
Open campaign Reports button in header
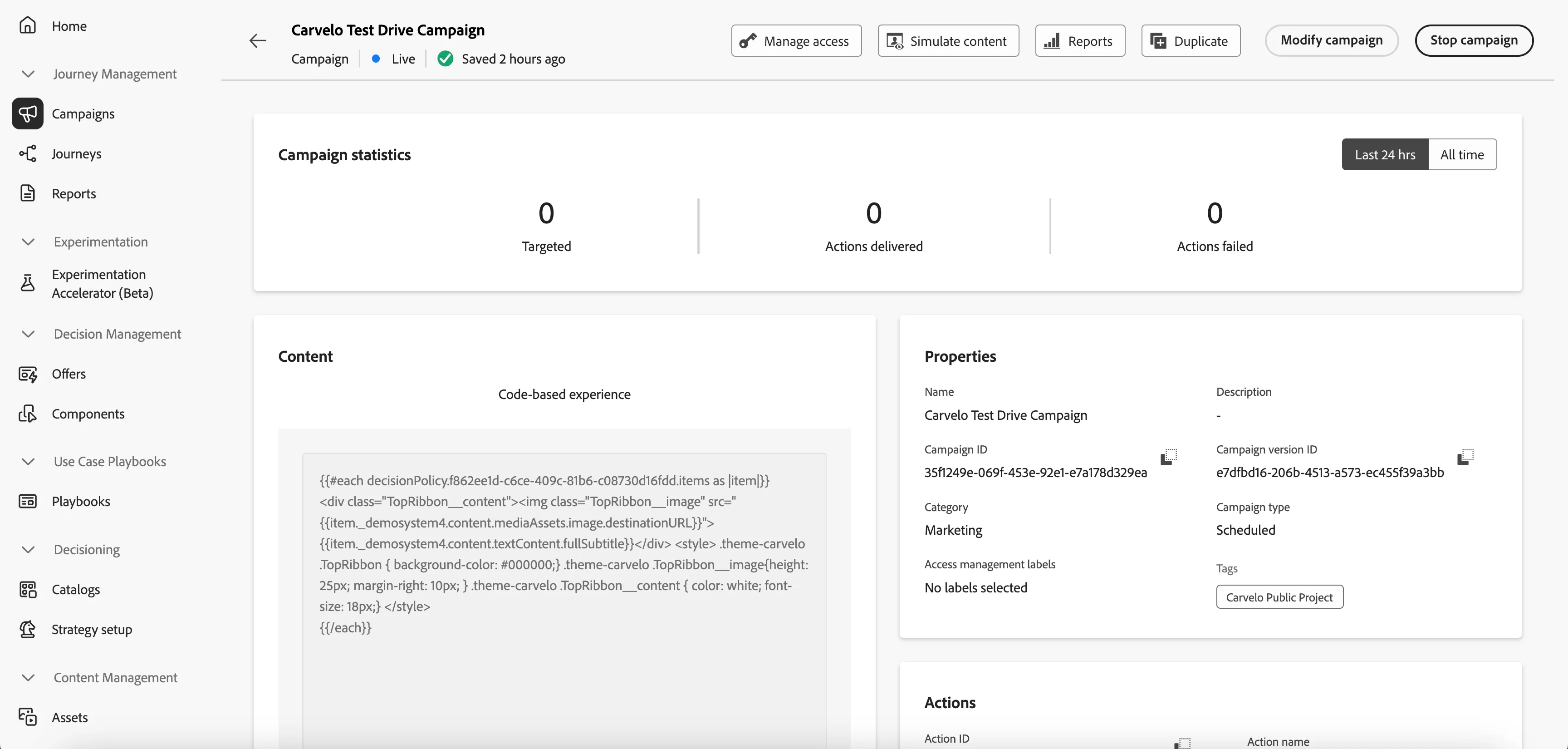1080,41
